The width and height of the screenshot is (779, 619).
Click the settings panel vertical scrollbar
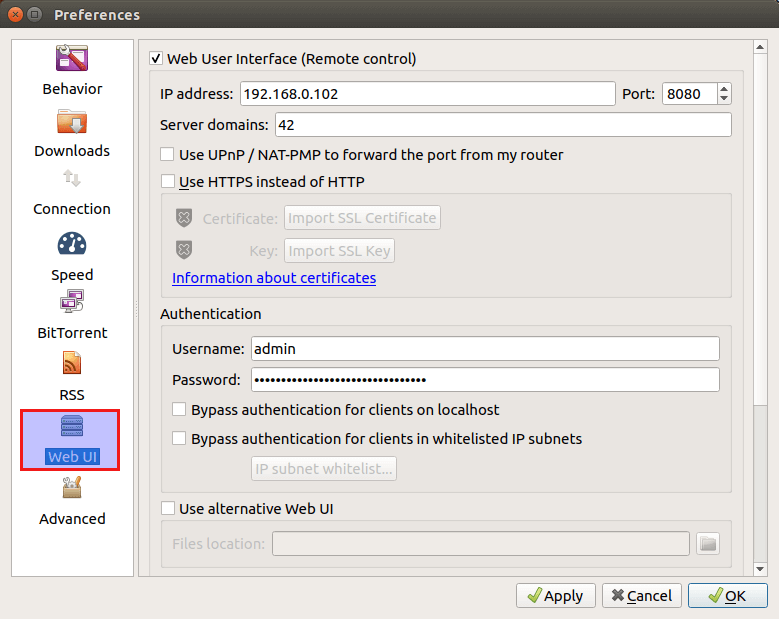coord(759,300)
